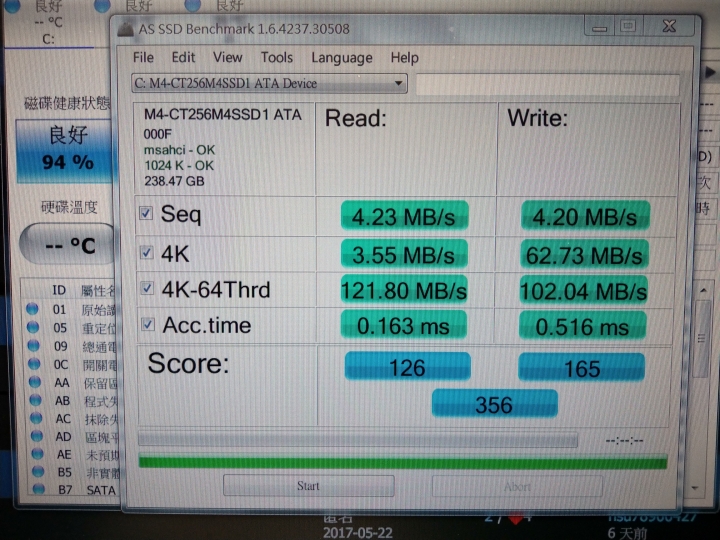Click the Abort button
This screenshot has height=540, width=720.
517,487
